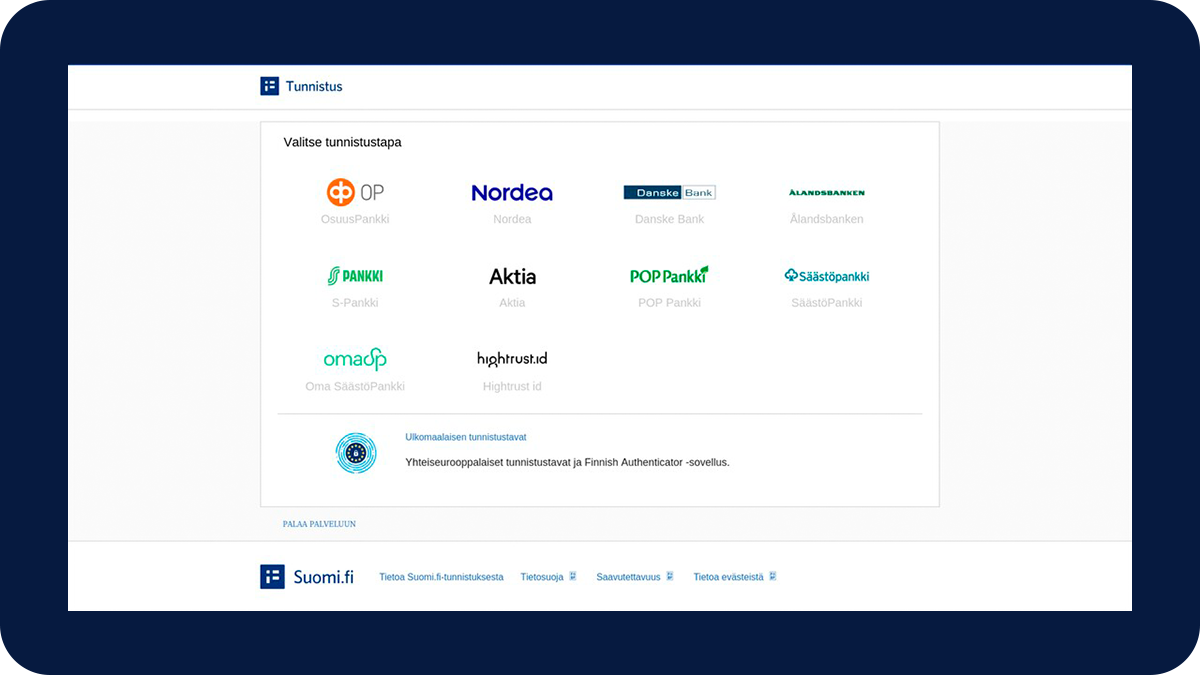Select the S-Pankki logo

point(355,276)
